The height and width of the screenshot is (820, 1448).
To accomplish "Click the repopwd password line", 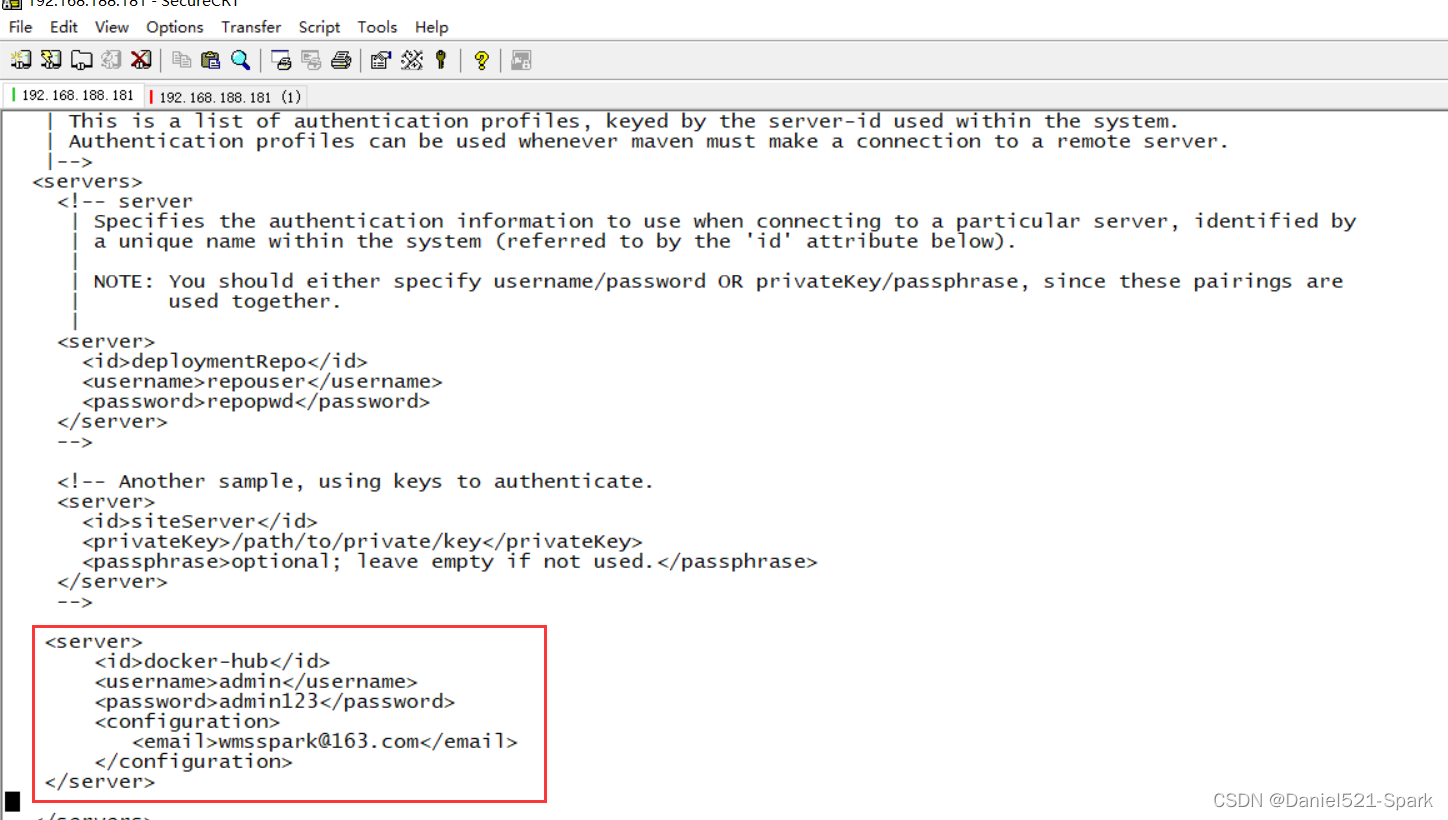I will click(x=256, y=401).
